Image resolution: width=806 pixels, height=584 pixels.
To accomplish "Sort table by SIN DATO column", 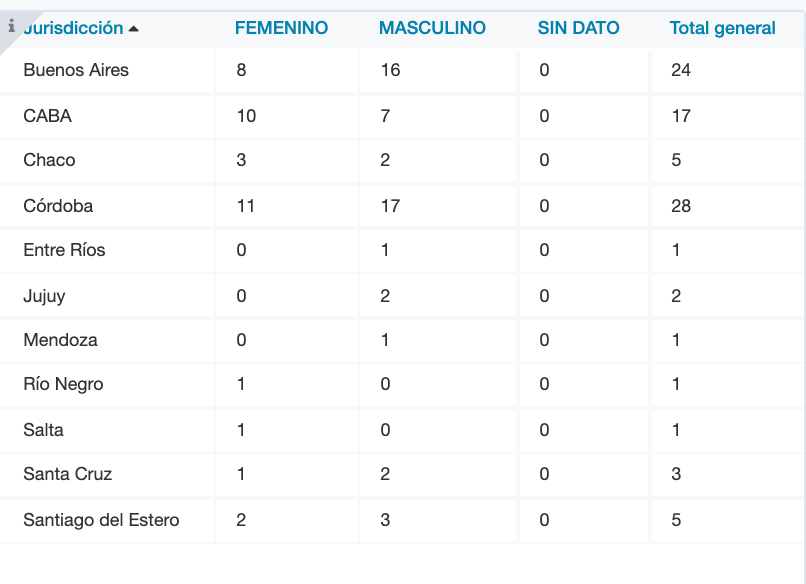I will click(578, 28).
